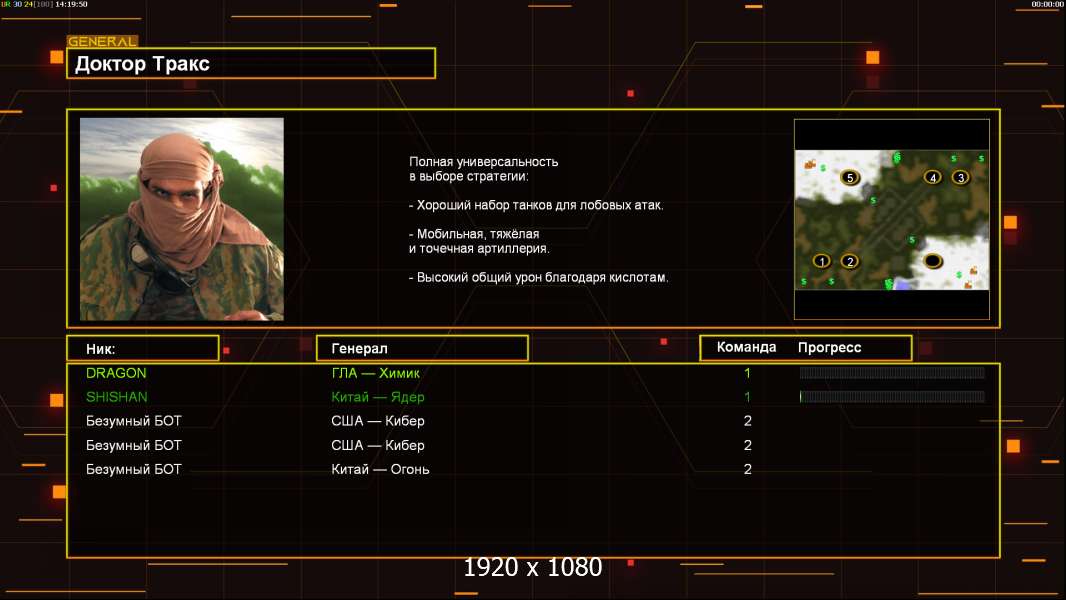The width and height of the screenshot is (1066, 600).
Task: Click SHISHAN's loading progress bar
Action: [x=892, y=396]
